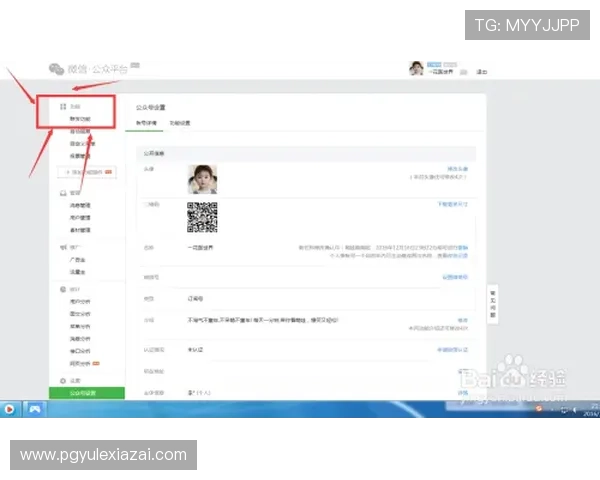The height and width of the screenshot is (480, 600).
Task: Open 素材管理 in the sidebar
Action: pyautogui.click(x=80, y=230)
